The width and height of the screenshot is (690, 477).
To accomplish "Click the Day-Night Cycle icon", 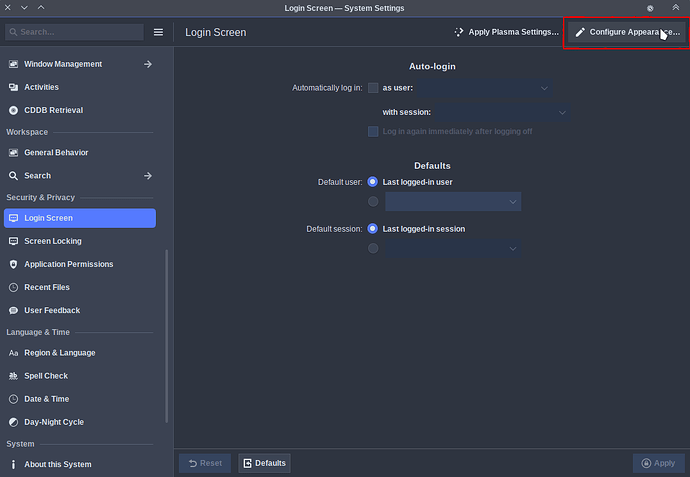I will pos(14,422).
